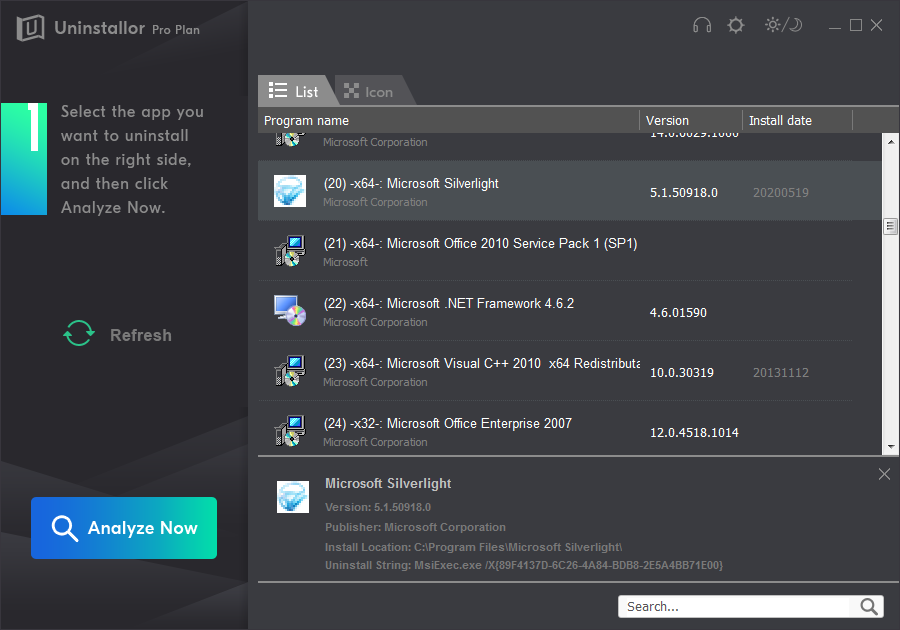The image size is (900, 630).
Task: Click the Uninstall String text in details
Action: 523,565
